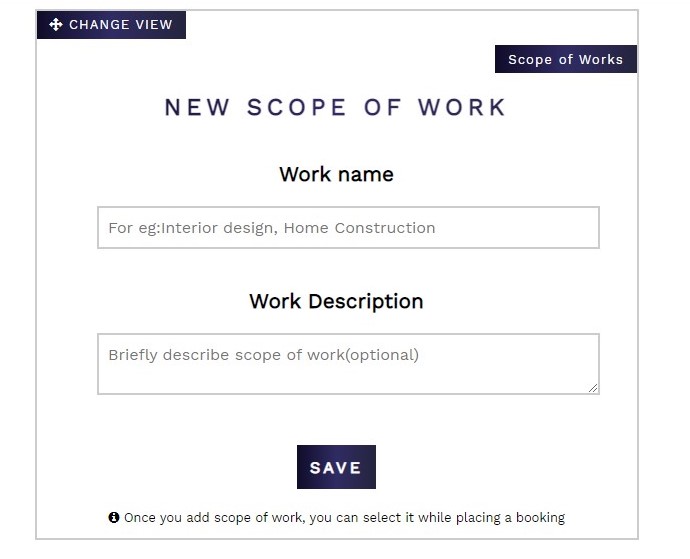Go to the Scope of Works list
The width and height of the screenshot is (690, 559).
[x=565, y=59]
